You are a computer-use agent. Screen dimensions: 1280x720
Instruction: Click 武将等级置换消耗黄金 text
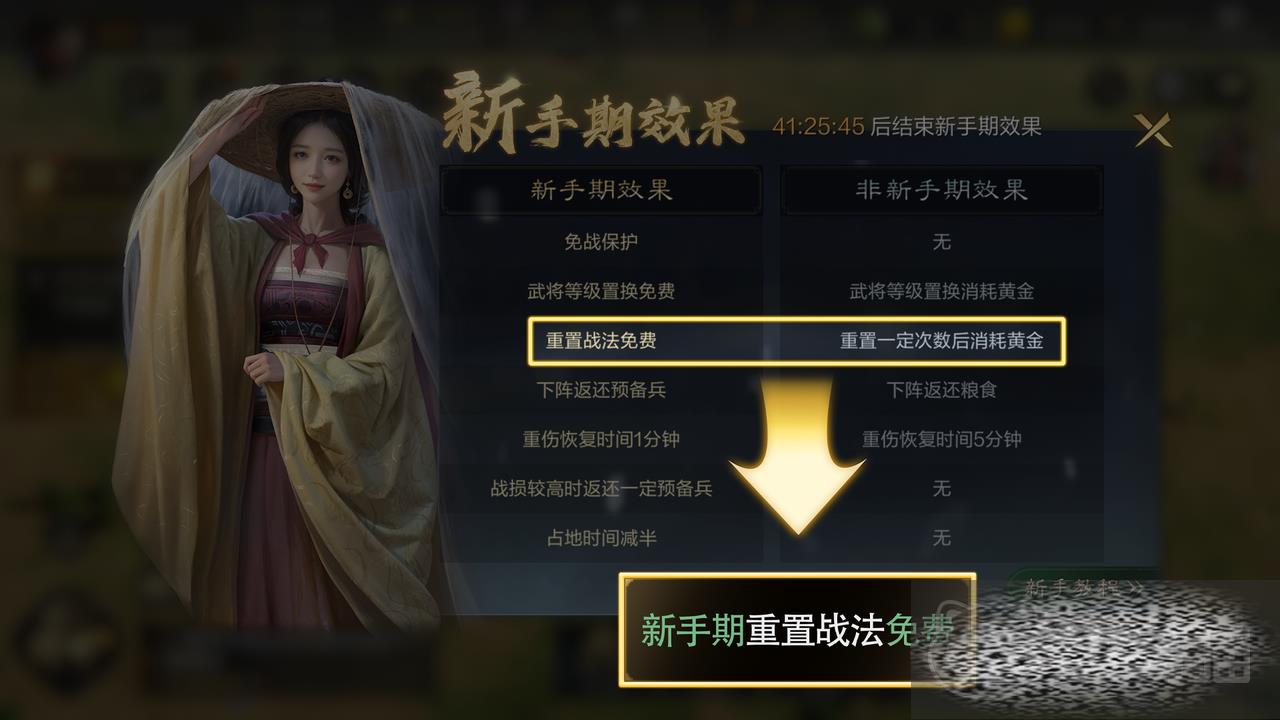[941, 291]
